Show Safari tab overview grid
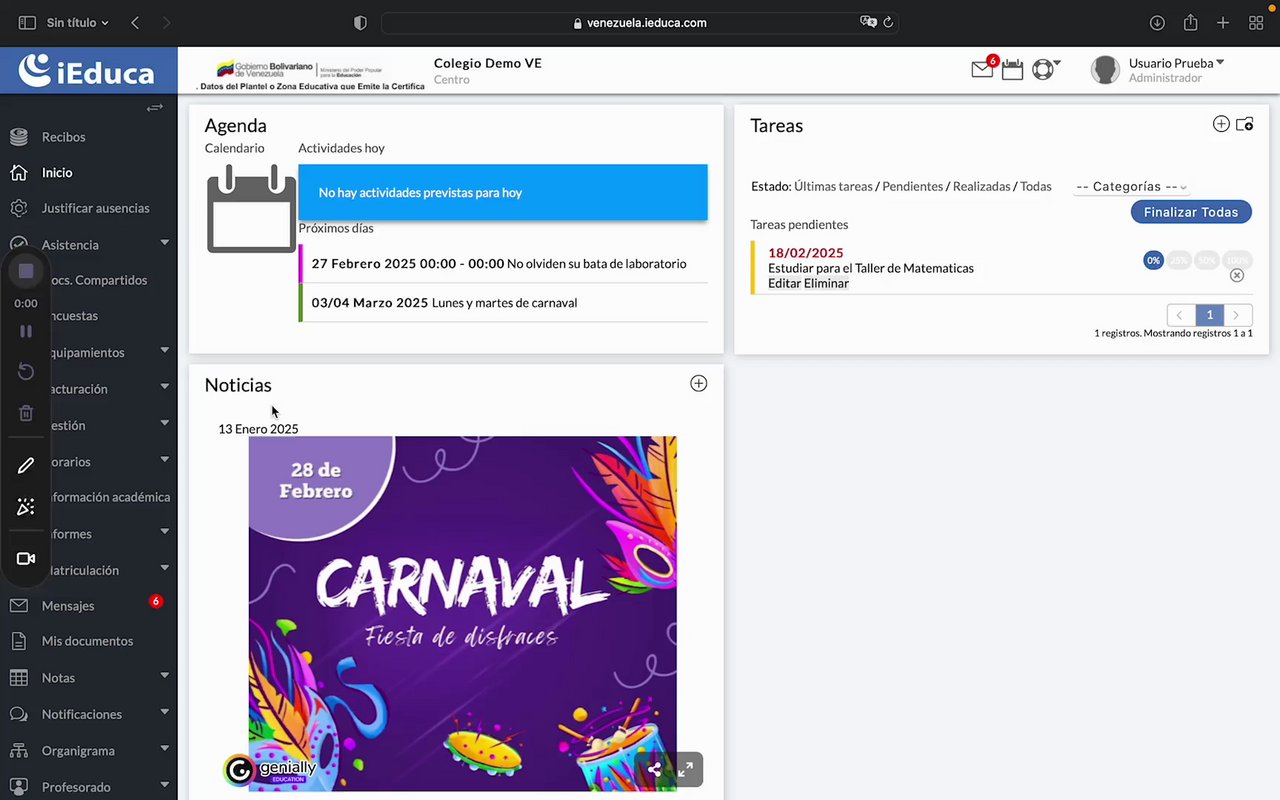Viewport: 1280px width, 800px height. tap(1256, 22)
